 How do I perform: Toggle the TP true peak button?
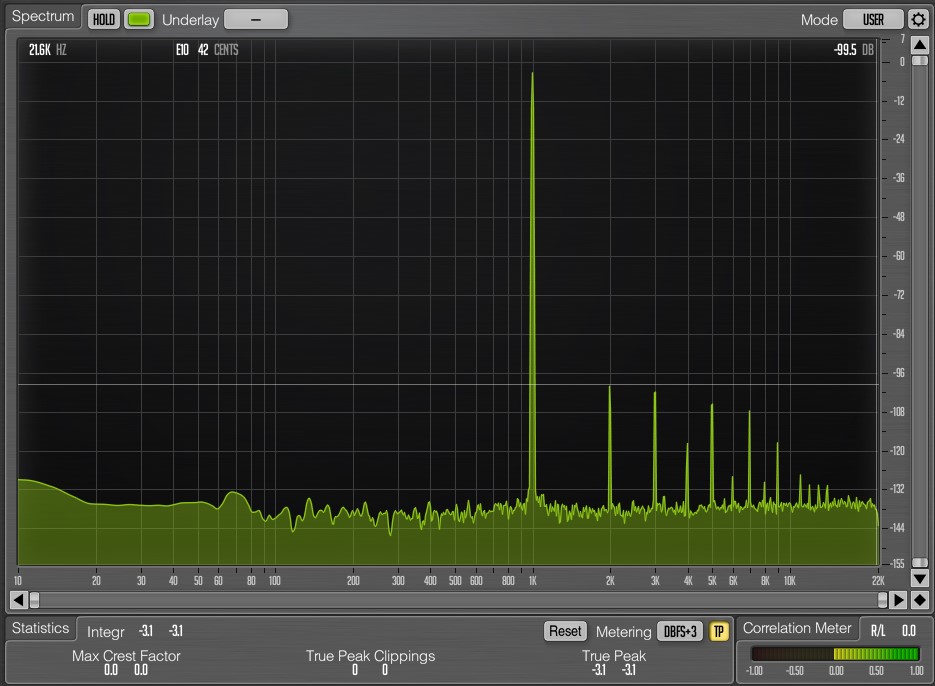tap(719, 631)
